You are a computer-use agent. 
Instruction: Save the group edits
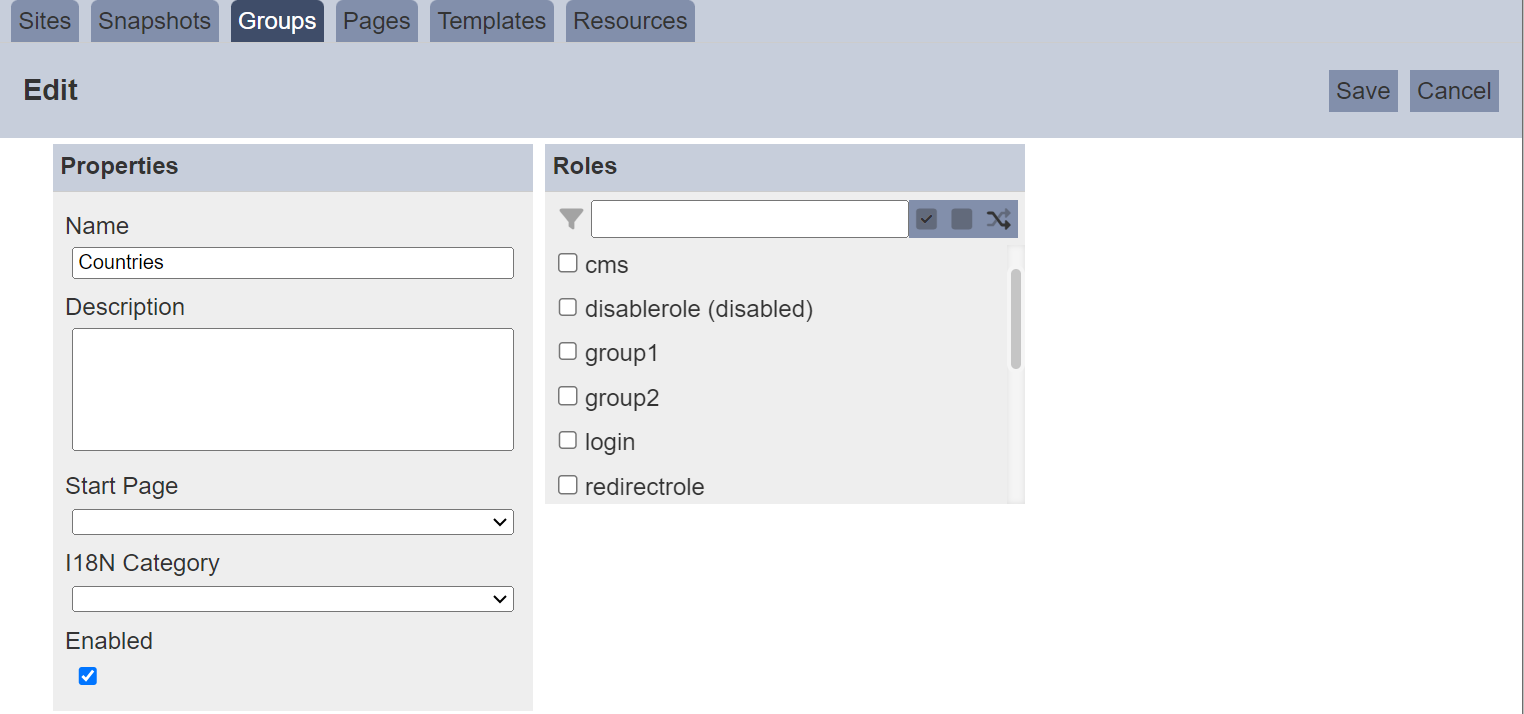pyautogui.click(x=1363, y=91)
